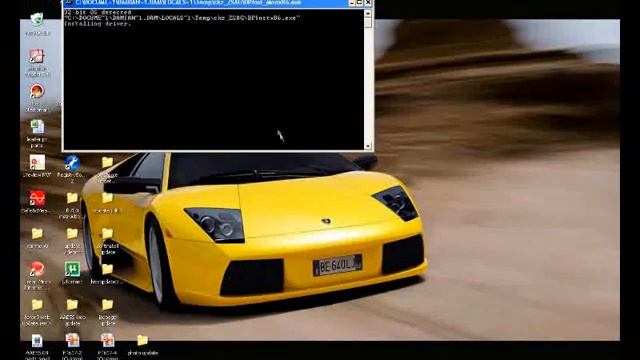The image size is (640, 360).
Task: Open the file directly left of photo update
Action: click(107, 340)
